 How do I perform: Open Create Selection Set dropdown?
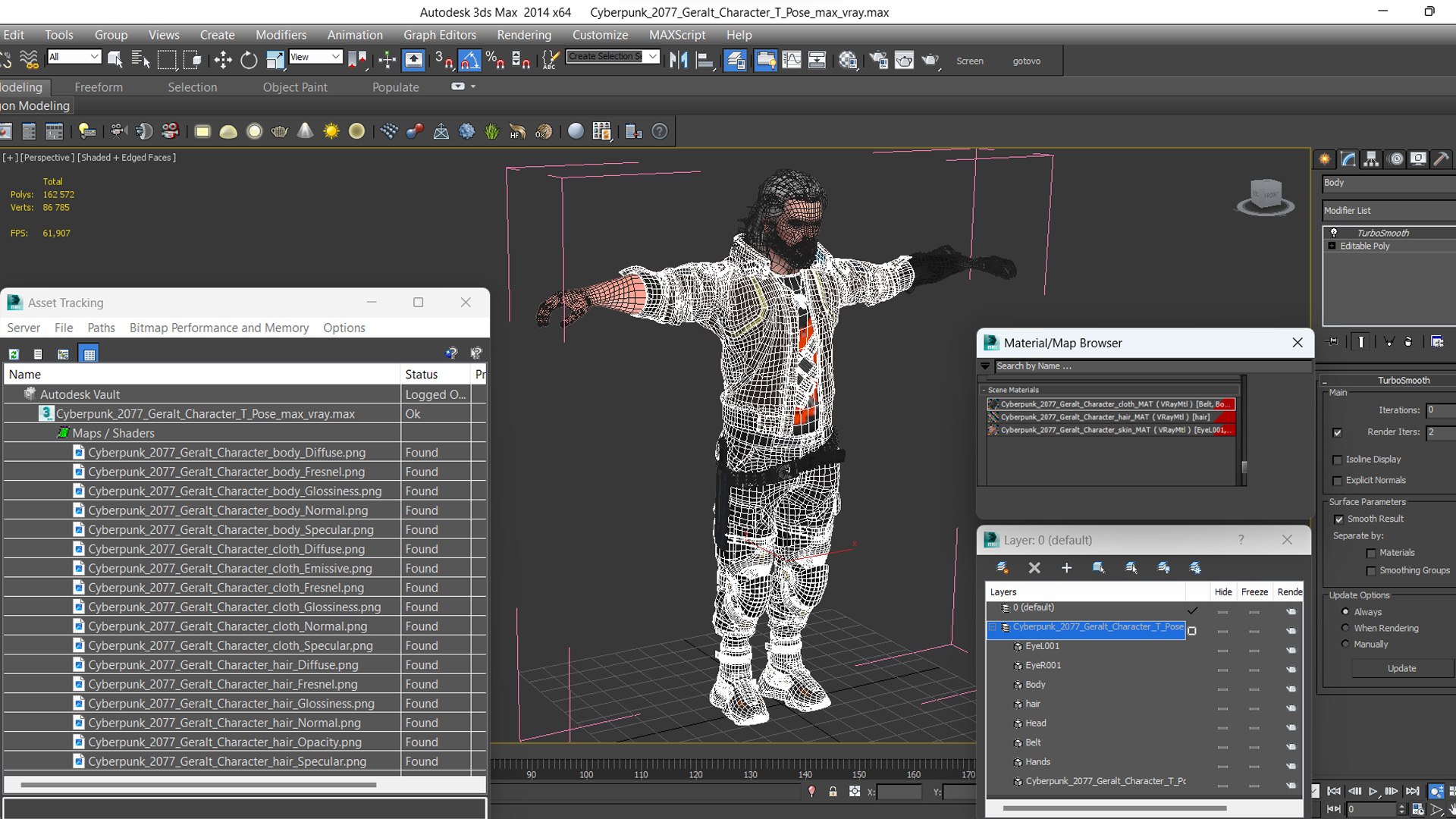[x=612, y=57]
